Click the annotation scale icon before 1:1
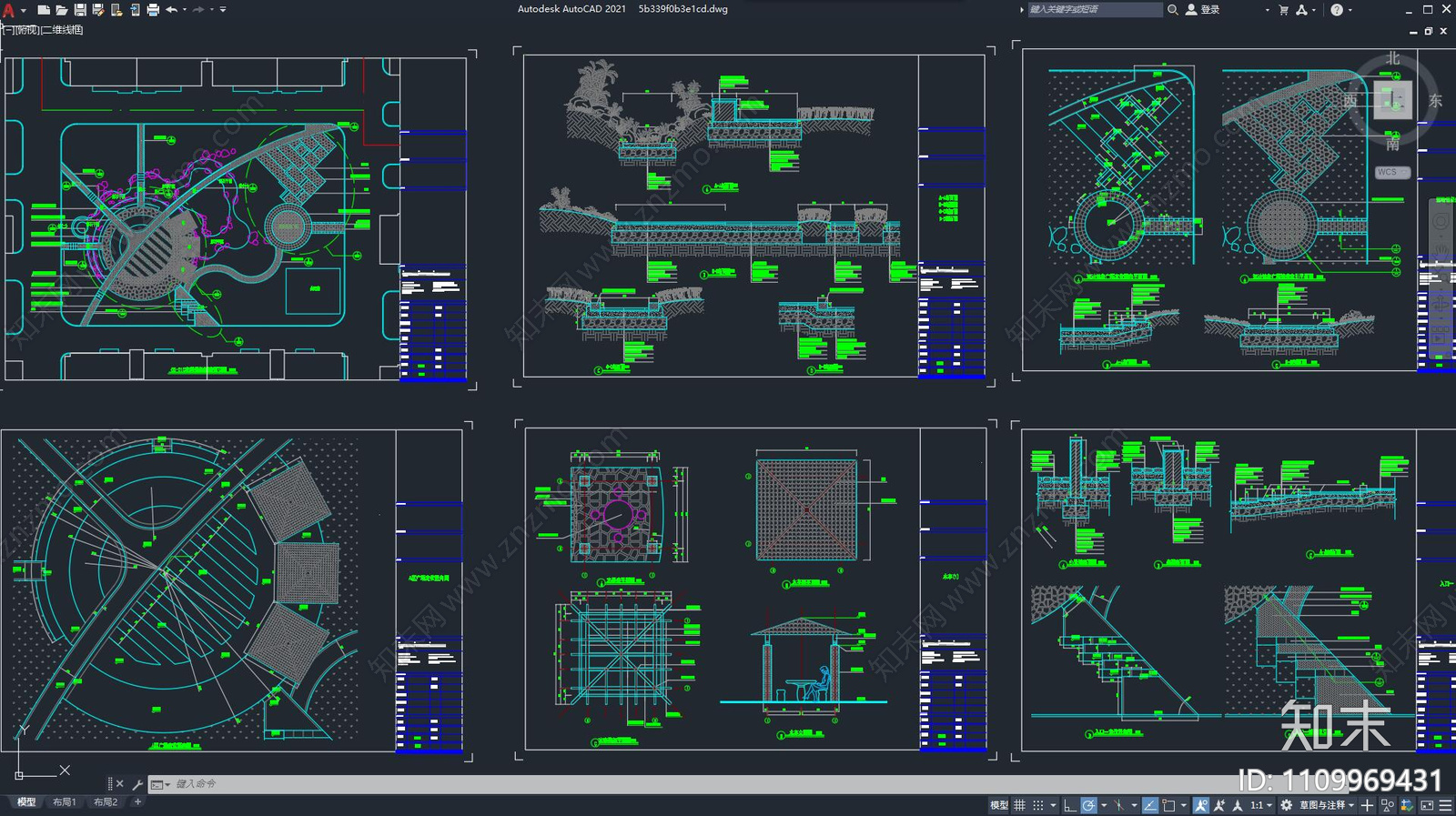This screenshot has width=1456, height=816. 1237,805
